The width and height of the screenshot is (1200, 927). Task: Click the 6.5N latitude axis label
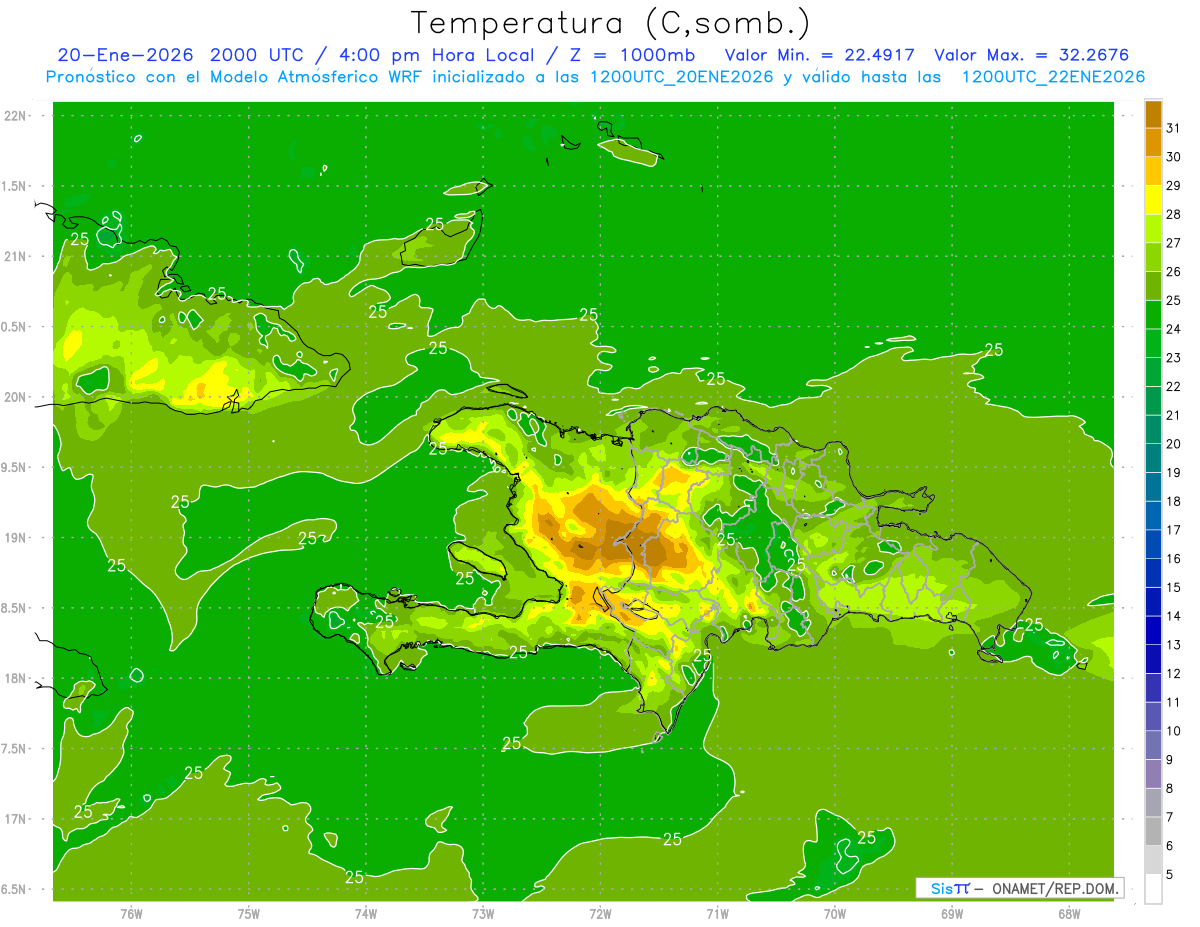pos(13,889)
